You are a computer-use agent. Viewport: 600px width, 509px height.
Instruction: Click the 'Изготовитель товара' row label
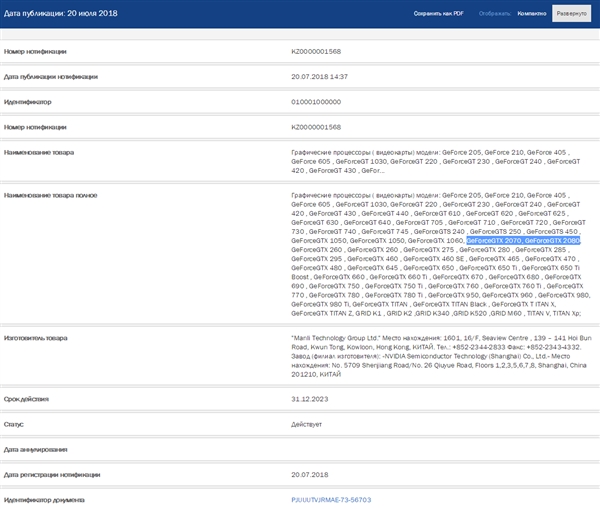tap(36, 337)
